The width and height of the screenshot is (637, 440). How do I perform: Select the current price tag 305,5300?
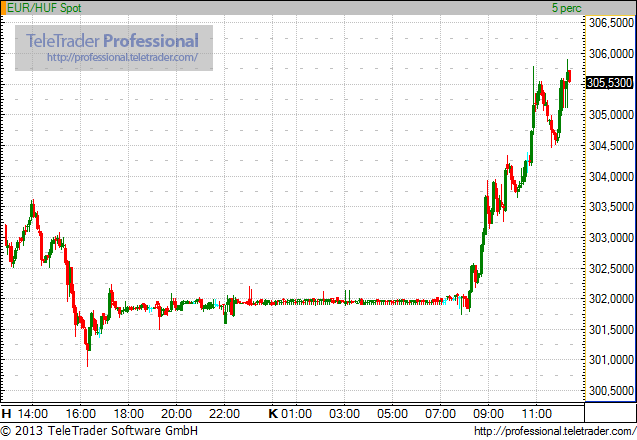point(610,83)
